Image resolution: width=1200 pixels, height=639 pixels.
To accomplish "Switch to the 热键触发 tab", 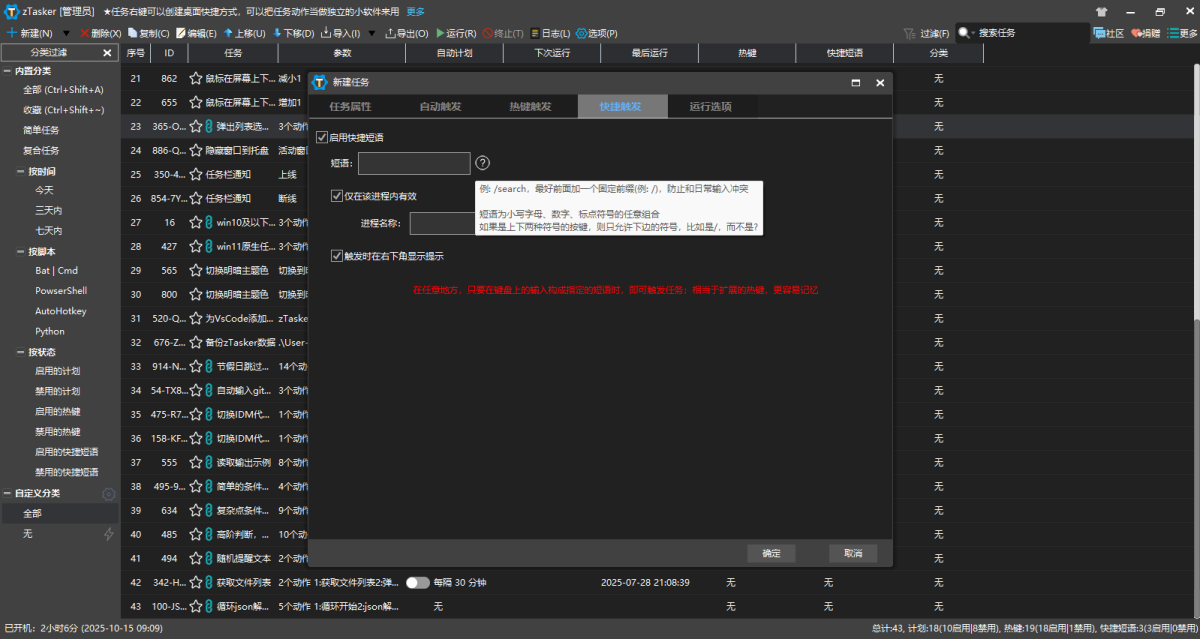I will (529, 106).
